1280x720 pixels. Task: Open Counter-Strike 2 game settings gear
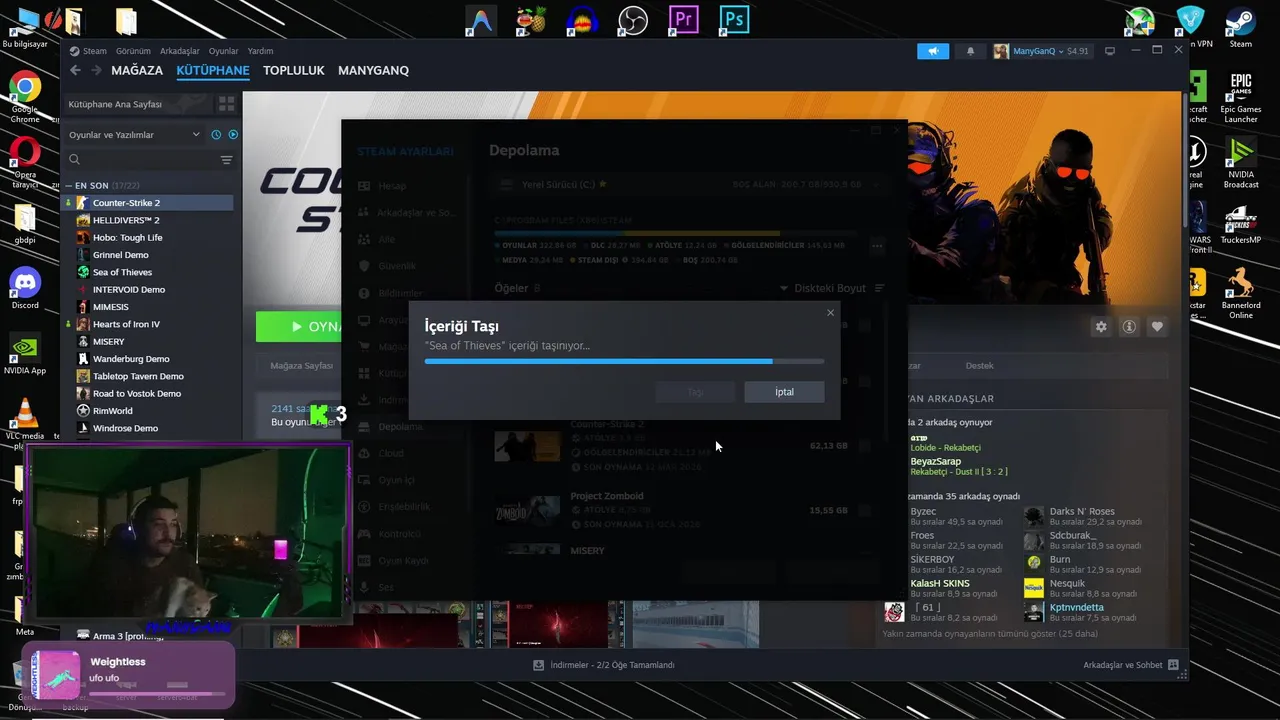click(x=1101, y=327)
